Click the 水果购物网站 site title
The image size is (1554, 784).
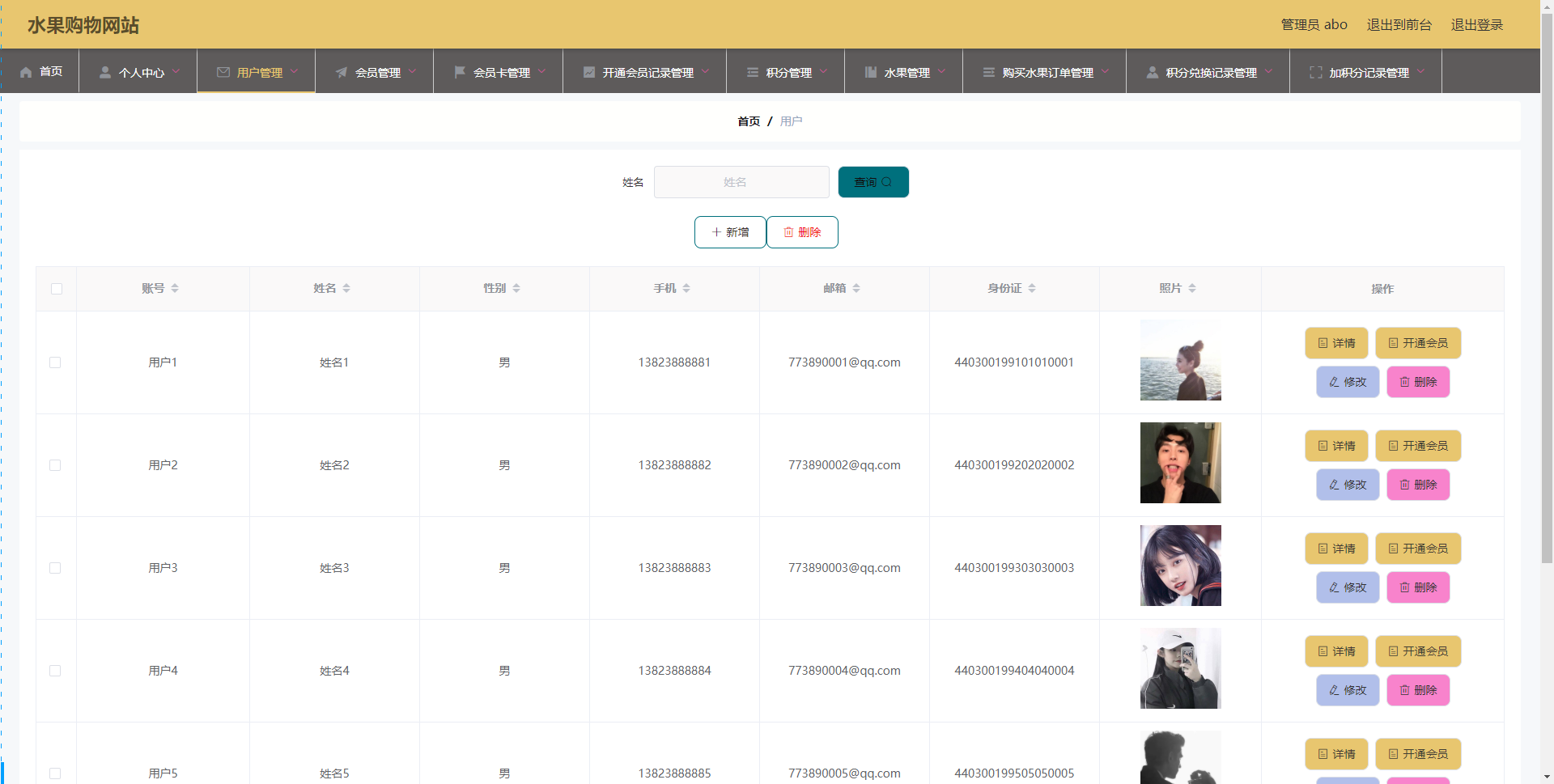[x=83, y=25]
